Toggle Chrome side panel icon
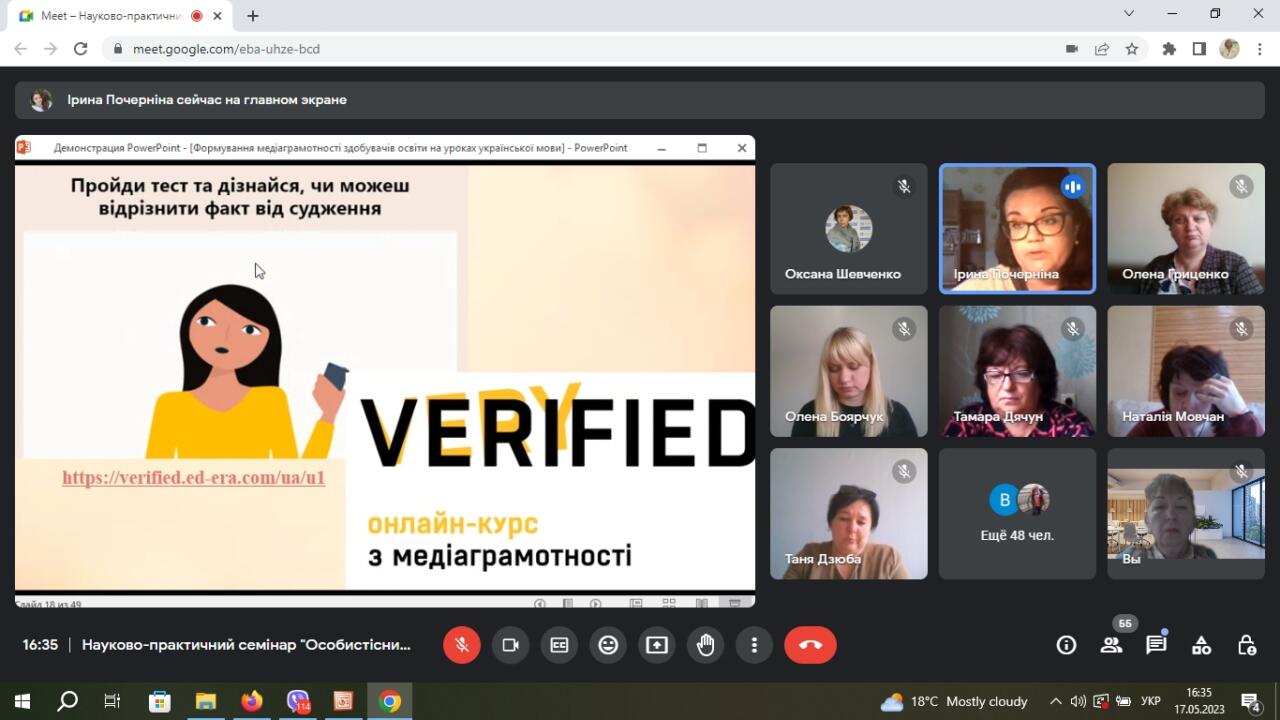 coord(1199,49)
